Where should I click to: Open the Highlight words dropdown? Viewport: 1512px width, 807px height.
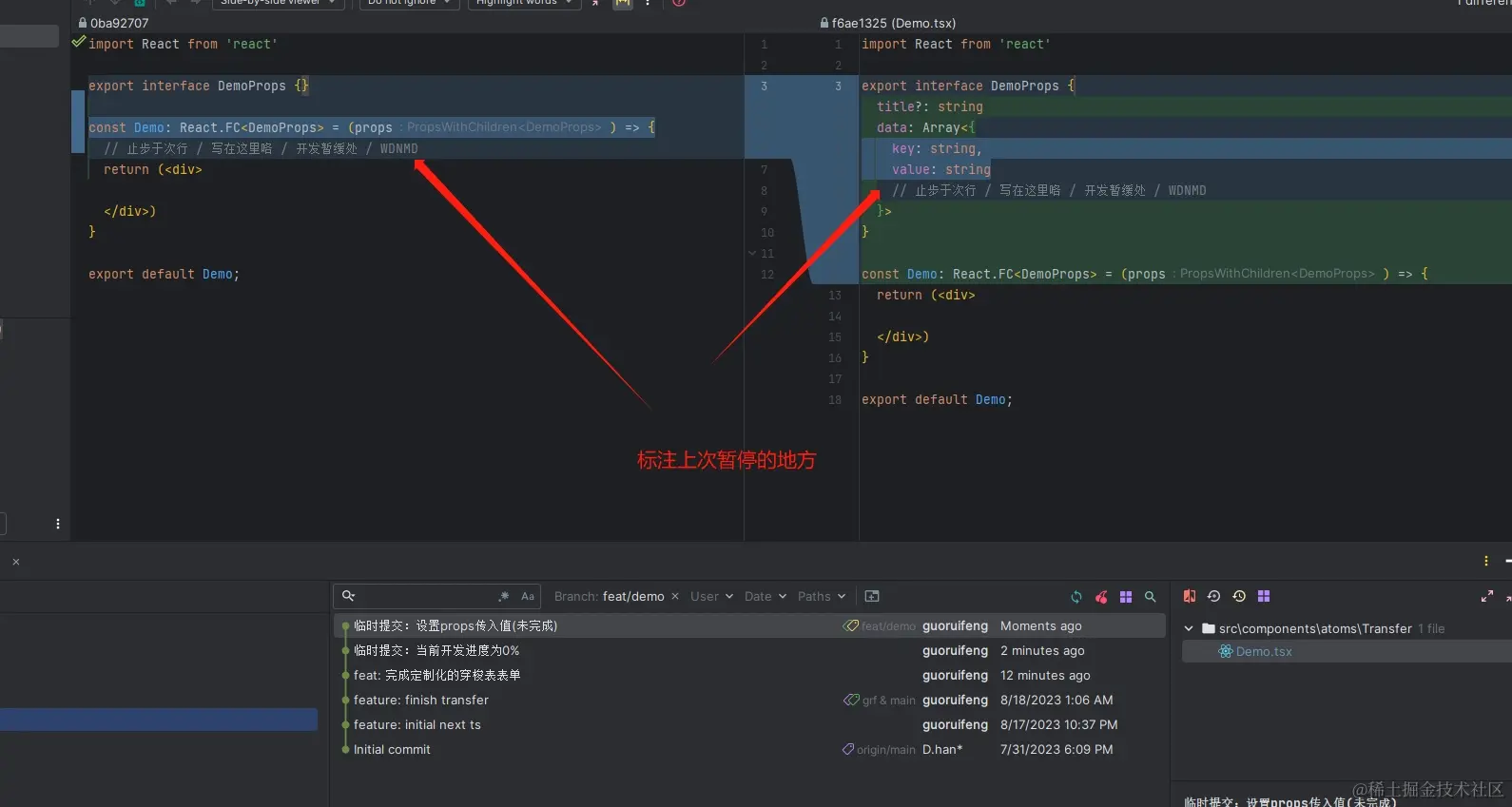click(x=525, y=3)
